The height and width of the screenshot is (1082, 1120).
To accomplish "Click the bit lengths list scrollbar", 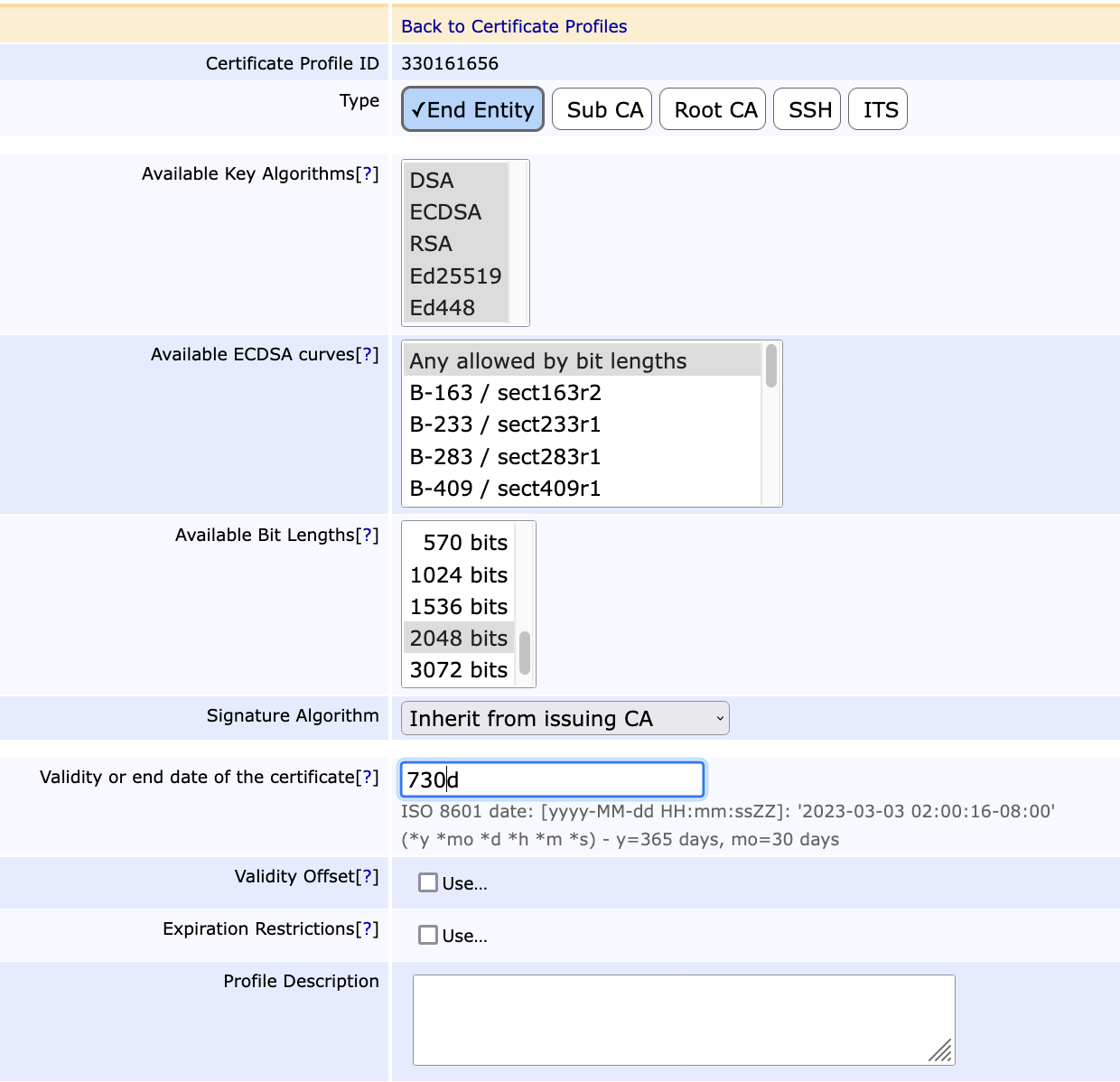I will click(525, 652).
